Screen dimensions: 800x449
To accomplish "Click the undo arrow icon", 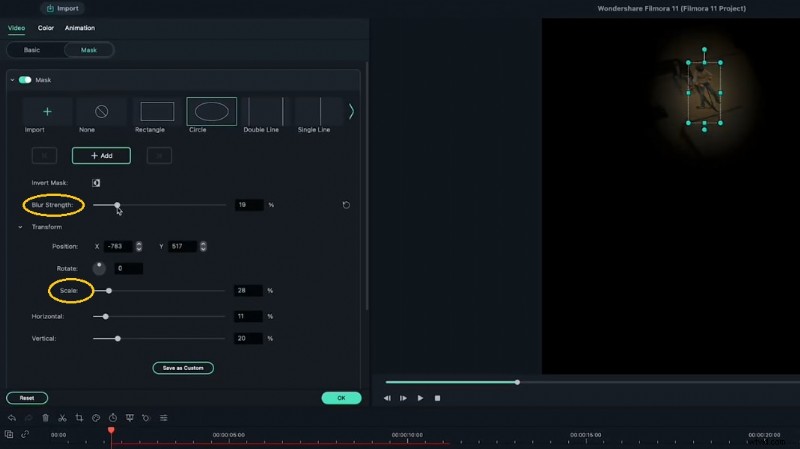I will coord(11,417).
